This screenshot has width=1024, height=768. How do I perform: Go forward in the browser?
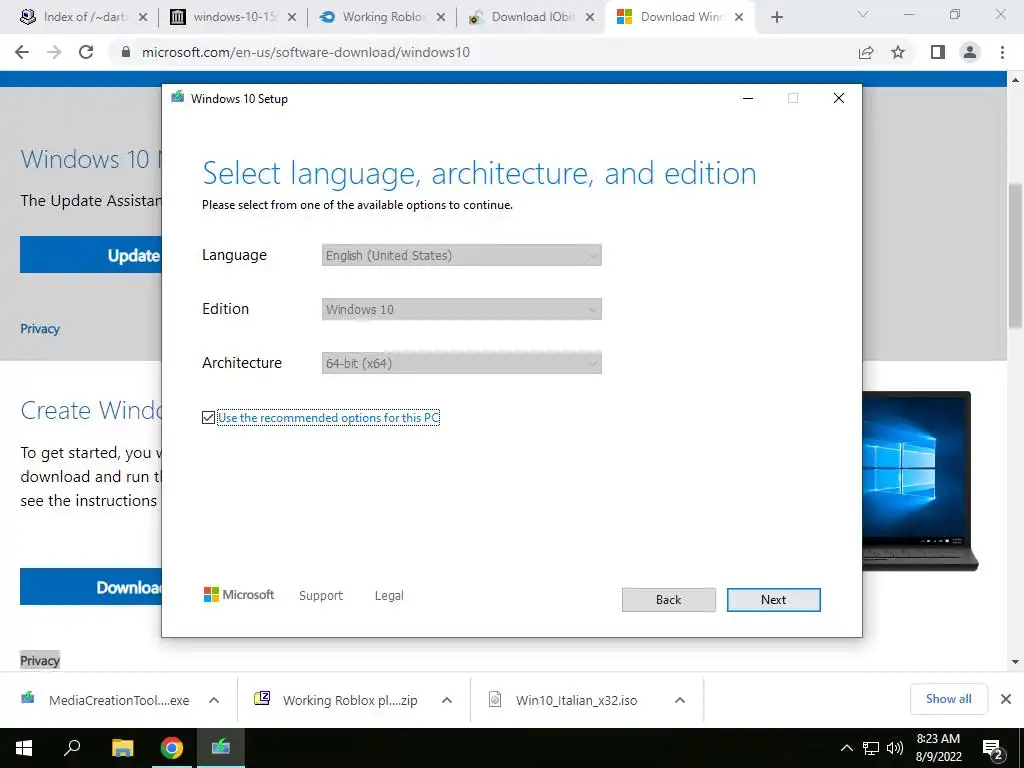pyautogui.click(x=54, y=52)
